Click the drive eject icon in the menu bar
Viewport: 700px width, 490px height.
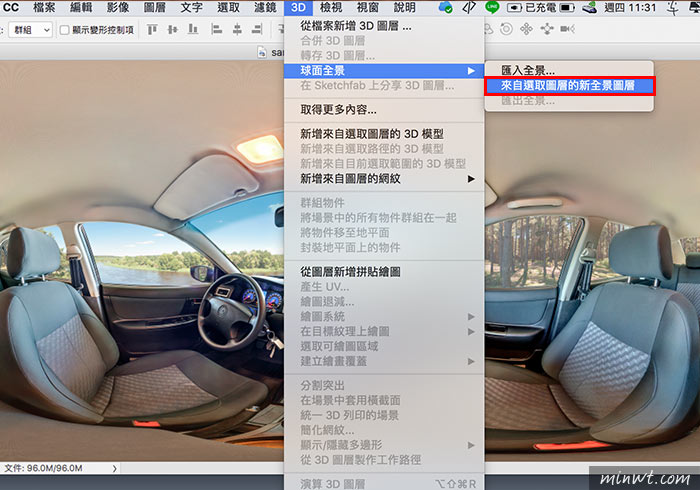pyautogui.click(x=590, y=8)
